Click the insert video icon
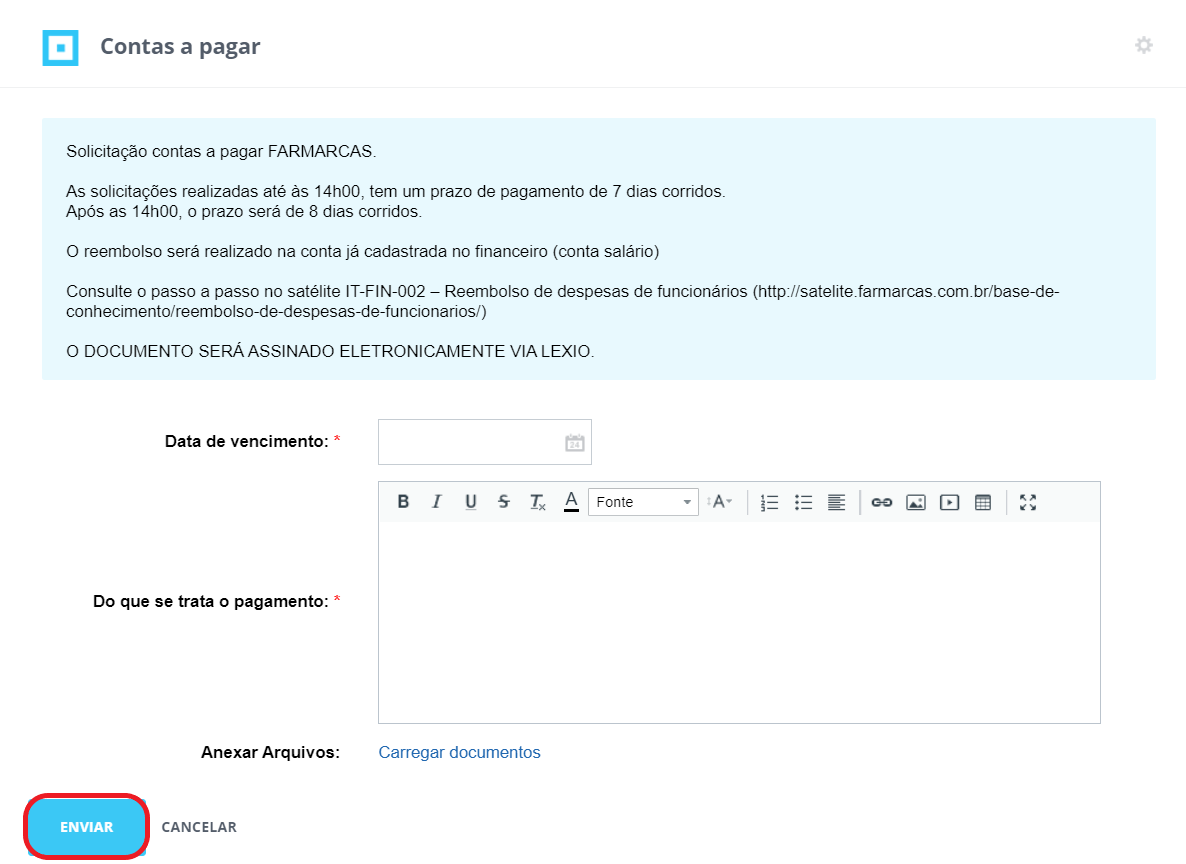The image size is (1186, 864). pos(949,502)
